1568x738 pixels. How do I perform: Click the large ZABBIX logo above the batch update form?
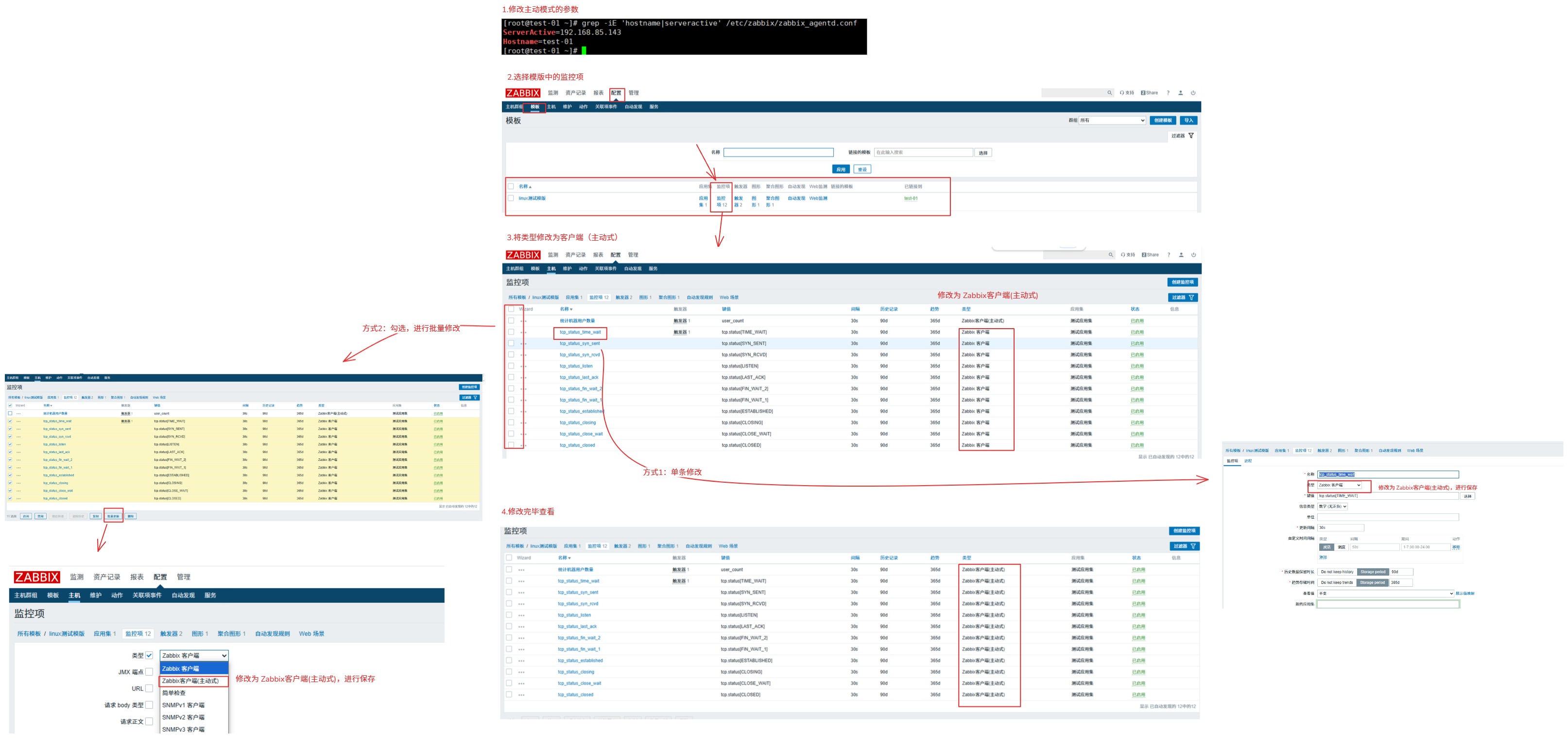point(37,577)
